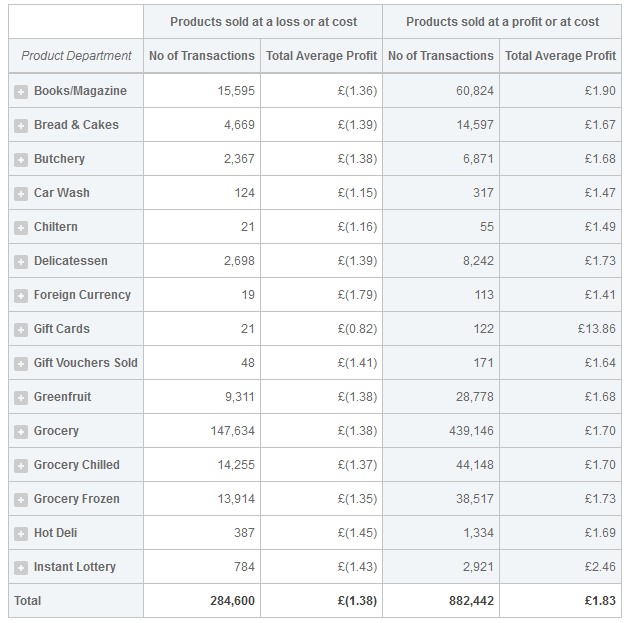Click the Product Department column header
This screenshot has height=623, width=628.
(x=76, y=56)
